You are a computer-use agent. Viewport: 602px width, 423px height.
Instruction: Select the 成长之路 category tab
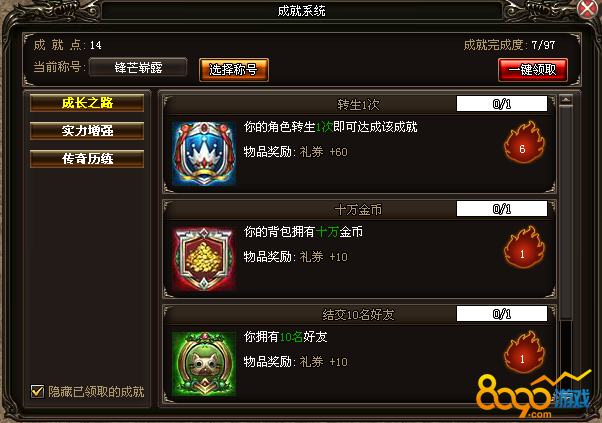coord(87,103)
